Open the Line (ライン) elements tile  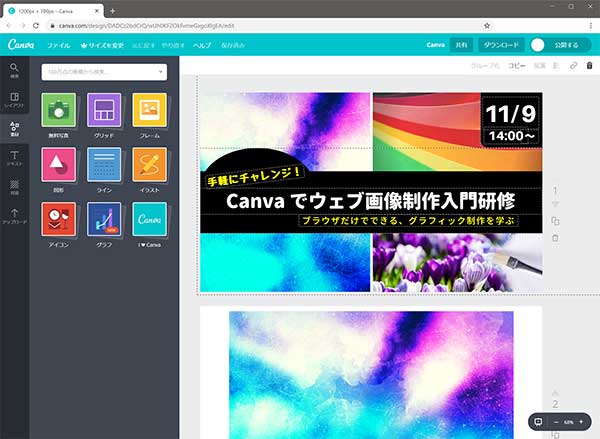104,165
